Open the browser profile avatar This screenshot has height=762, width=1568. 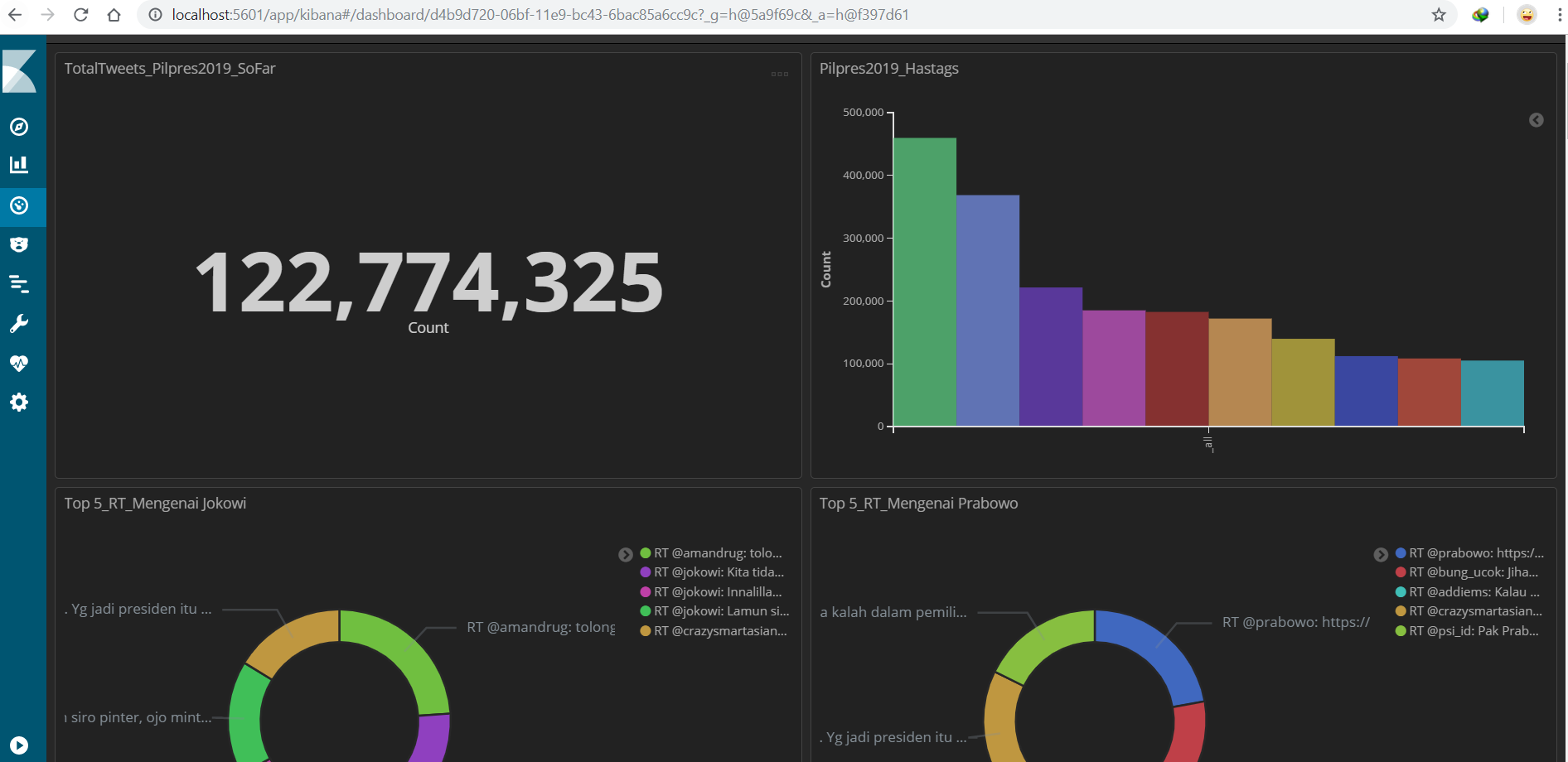1527,15
